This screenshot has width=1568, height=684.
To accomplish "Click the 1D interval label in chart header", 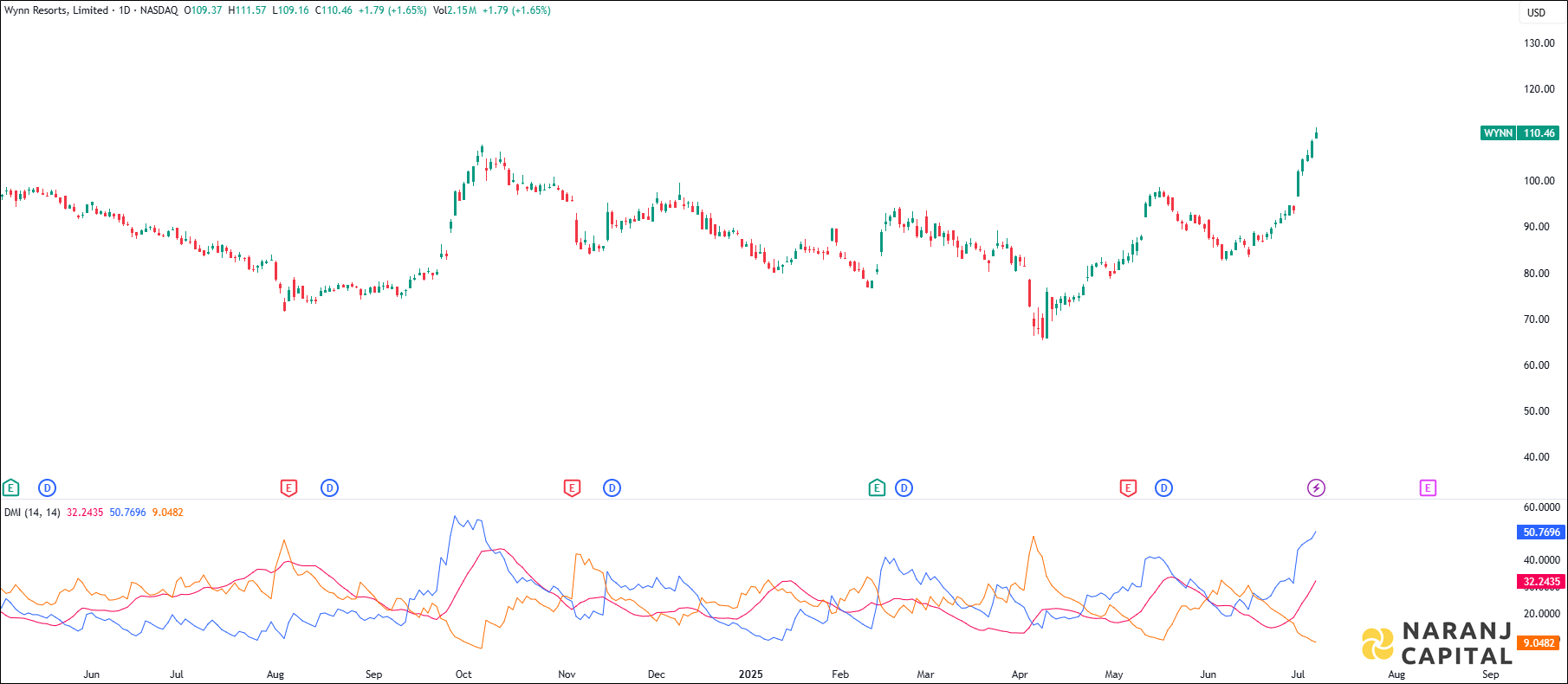I will (125, 10).
